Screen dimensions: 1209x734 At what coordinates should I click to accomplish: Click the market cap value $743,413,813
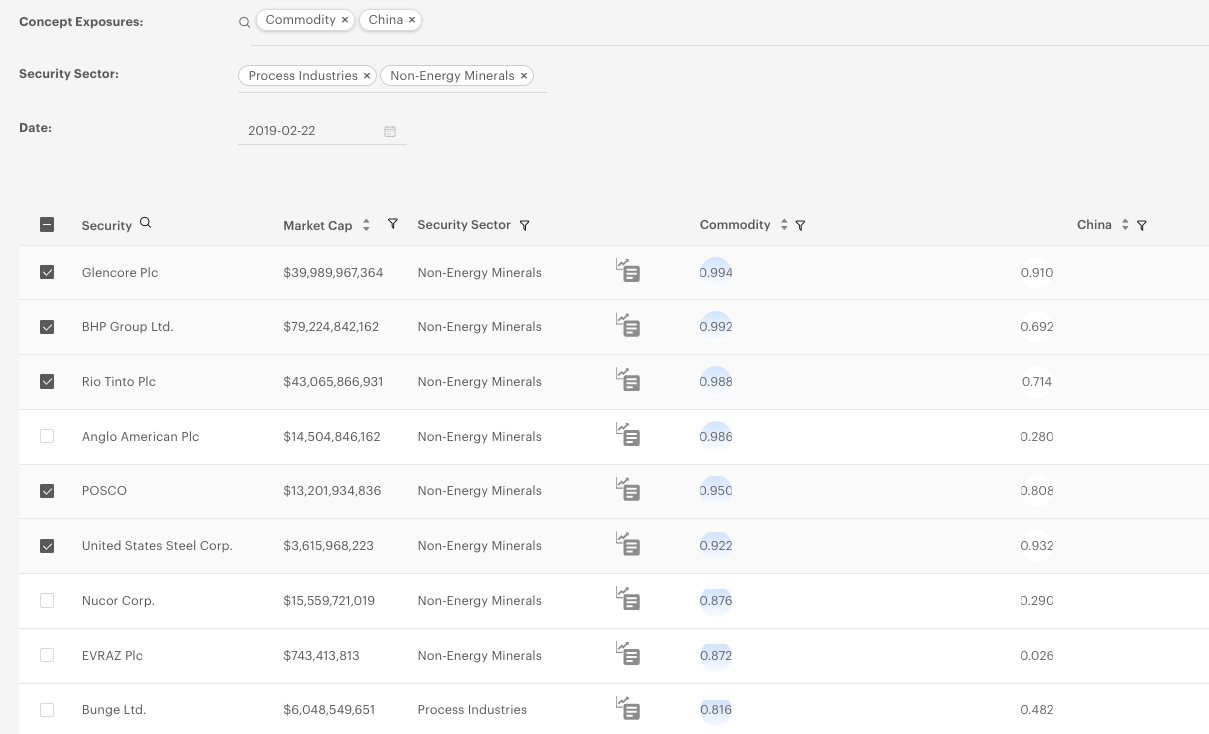[321, 655]
